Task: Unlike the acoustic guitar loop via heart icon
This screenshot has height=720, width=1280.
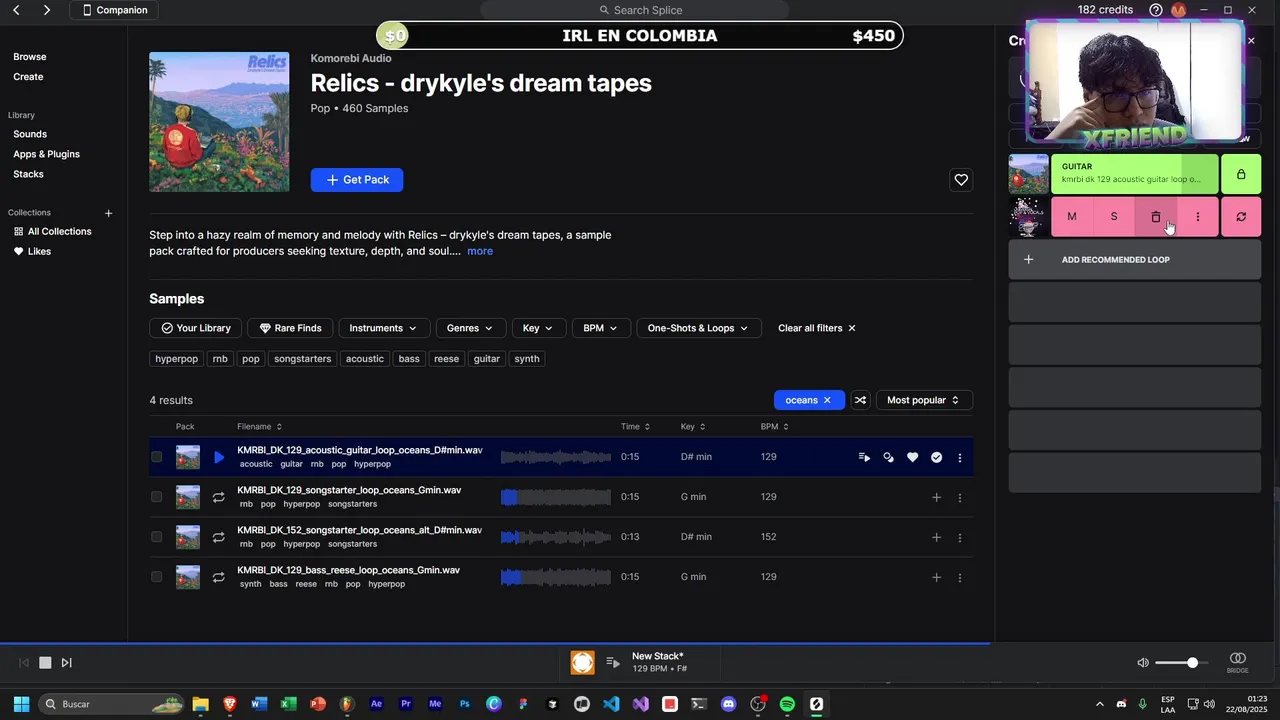Action: [x=912, y=457]
